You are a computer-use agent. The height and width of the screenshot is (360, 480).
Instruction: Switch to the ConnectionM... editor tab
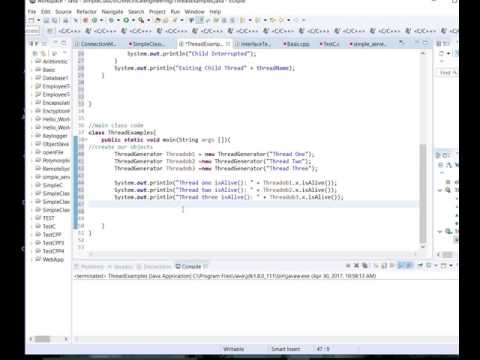[x=96, y=44]
